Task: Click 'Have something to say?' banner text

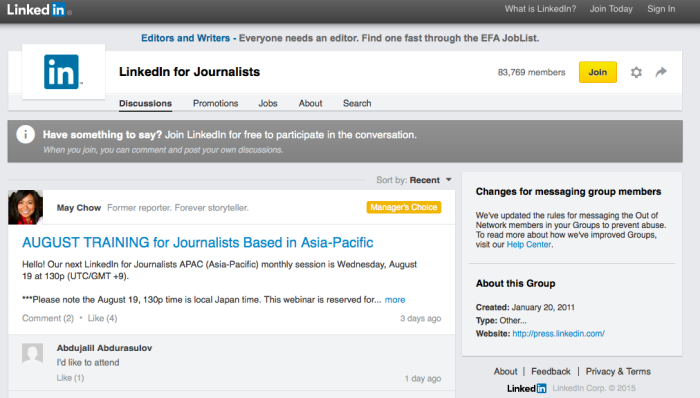Action: 102,135
